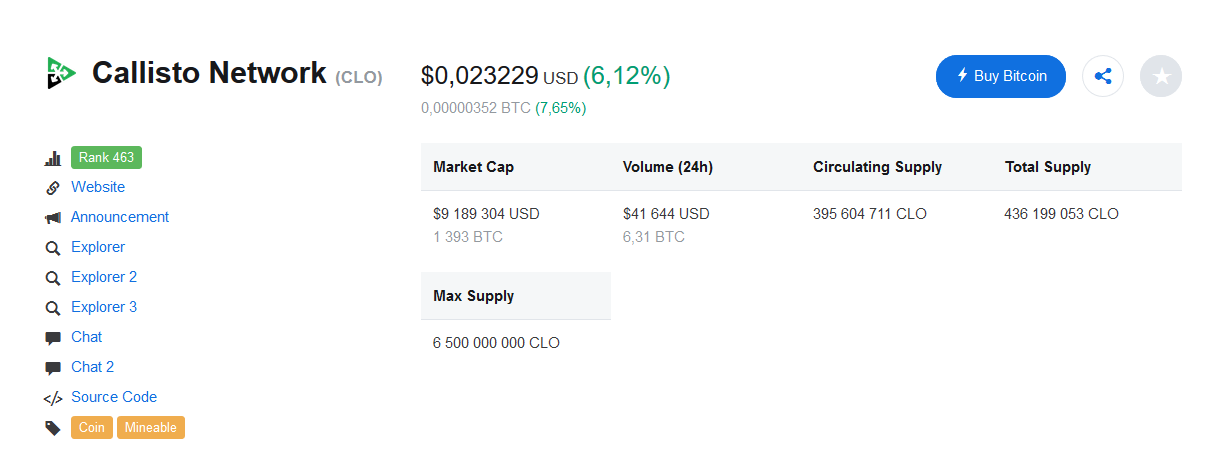
Task: Open the Explorer 2 link
Action: coord(104,277)
